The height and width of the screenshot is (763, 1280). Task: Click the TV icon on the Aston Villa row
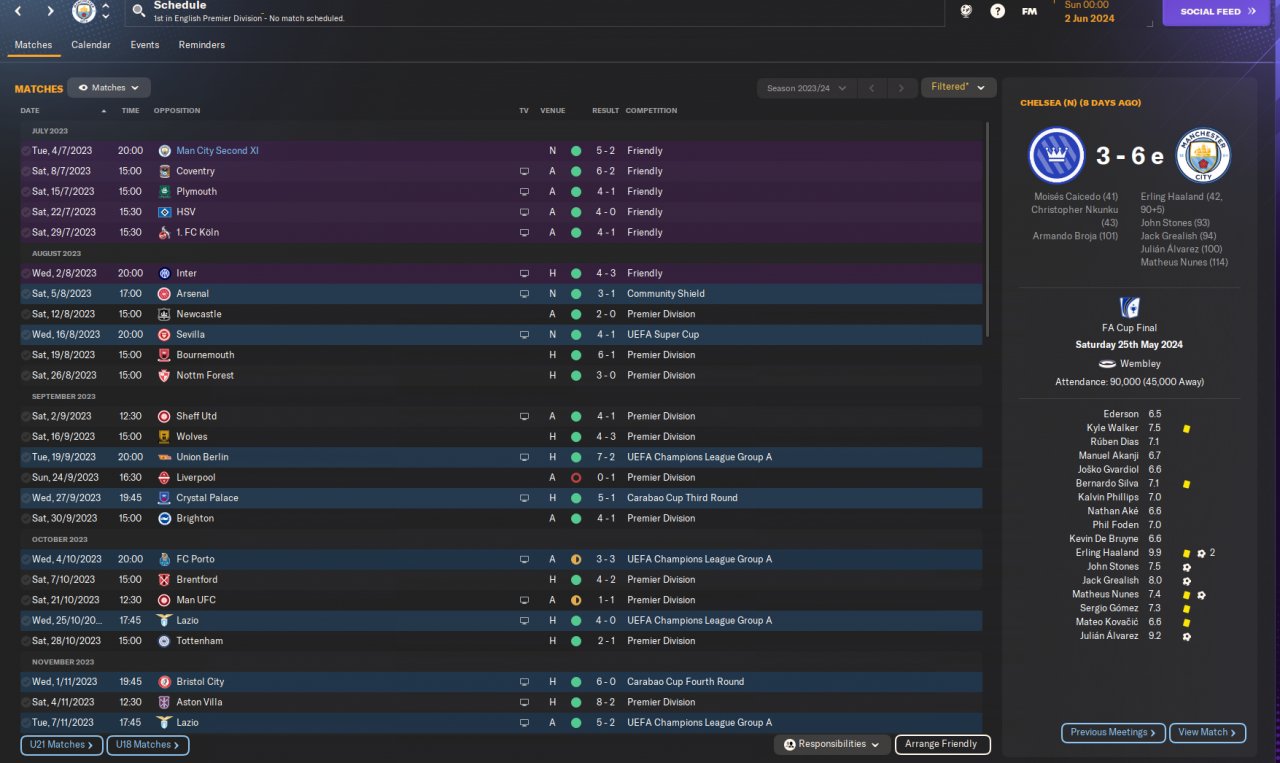[524, 702]
